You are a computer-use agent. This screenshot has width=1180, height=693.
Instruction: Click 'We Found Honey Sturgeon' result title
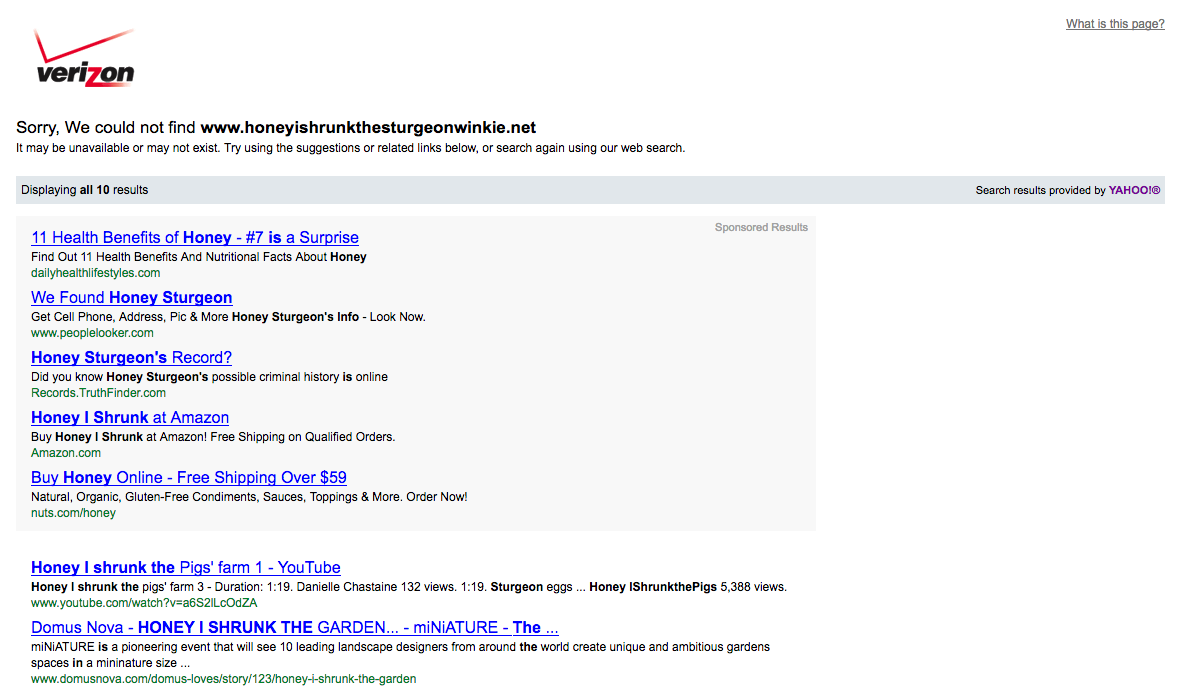(x=132, y=298)
